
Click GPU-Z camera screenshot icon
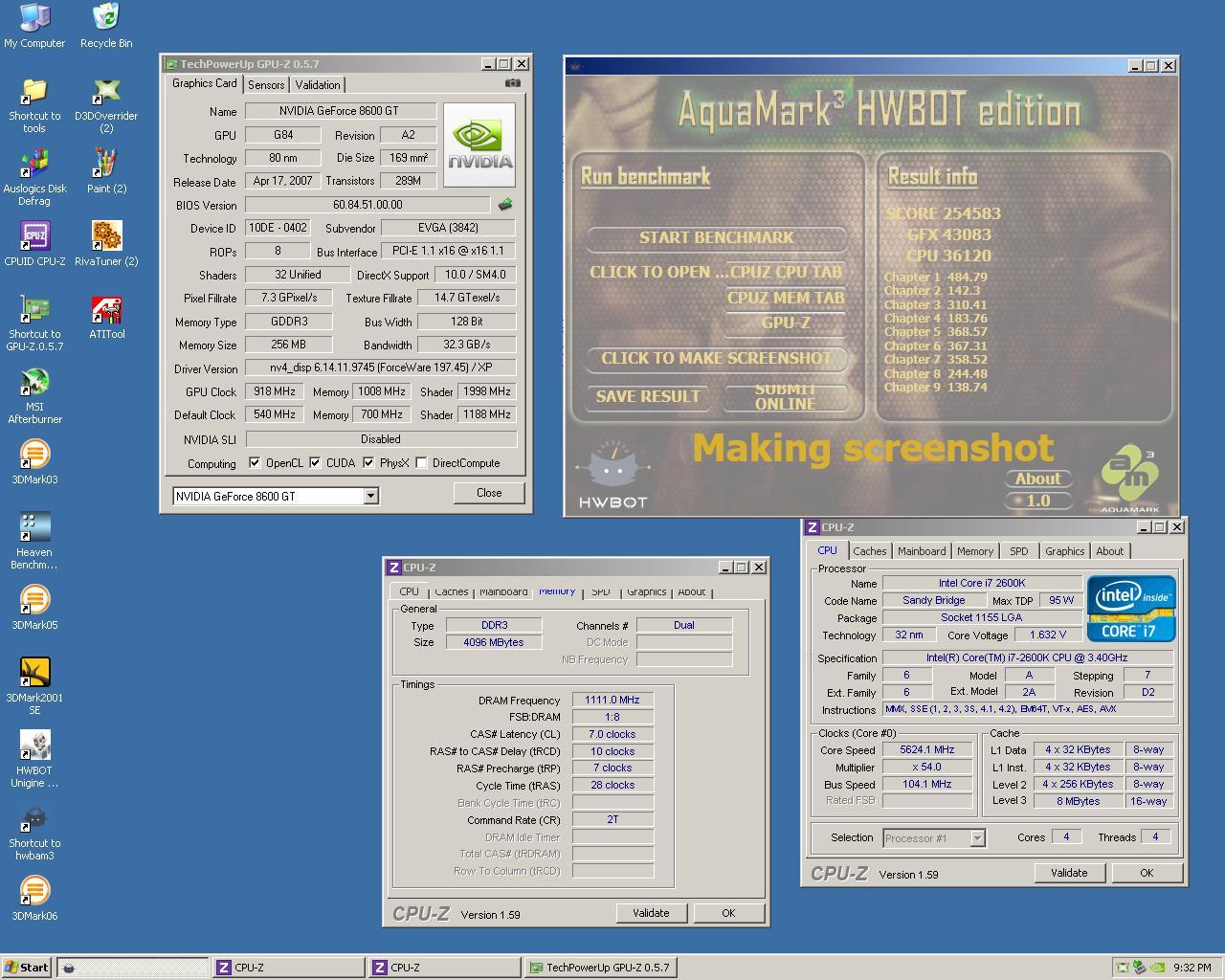513,83
